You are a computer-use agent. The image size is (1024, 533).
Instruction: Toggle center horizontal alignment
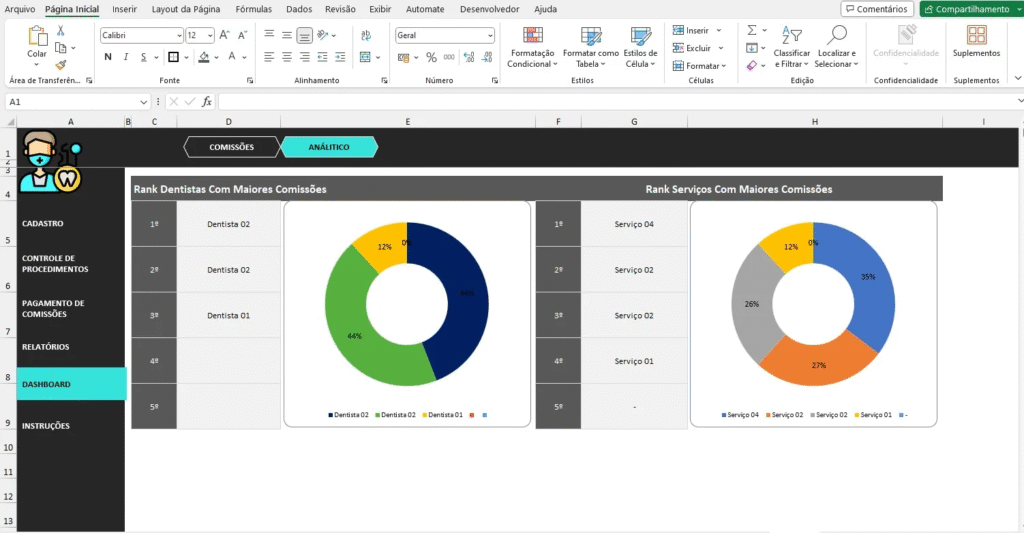pyautogui.click(x=287, y=57)
